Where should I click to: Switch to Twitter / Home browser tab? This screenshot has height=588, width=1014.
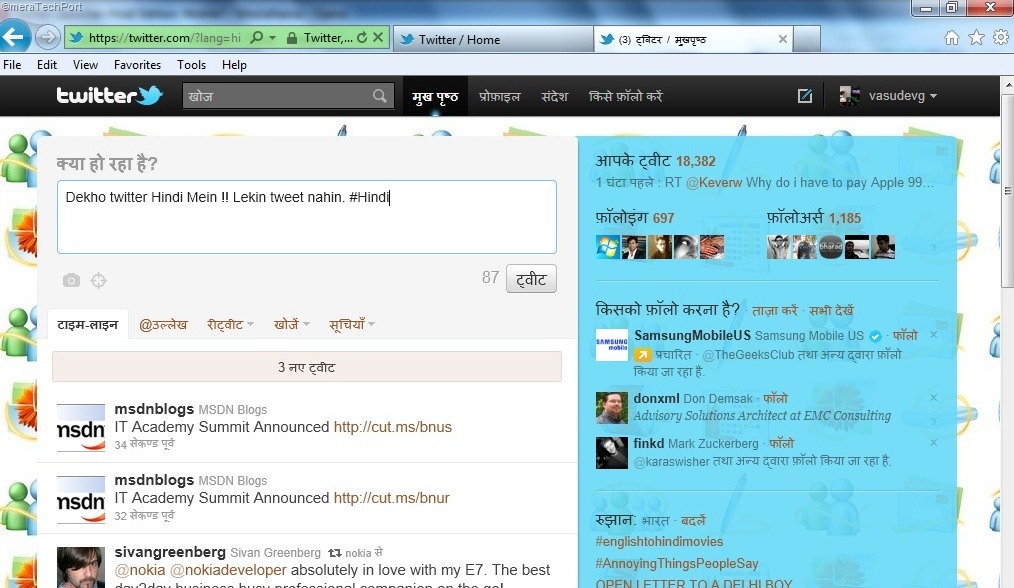(493, 39)
